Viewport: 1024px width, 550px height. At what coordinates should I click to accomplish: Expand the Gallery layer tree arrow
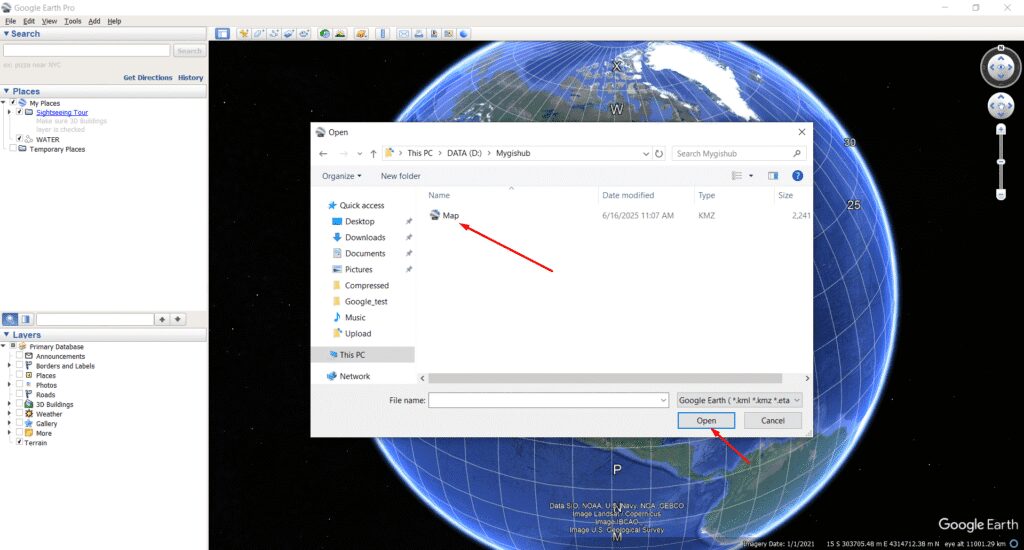(x=10, y=423)
